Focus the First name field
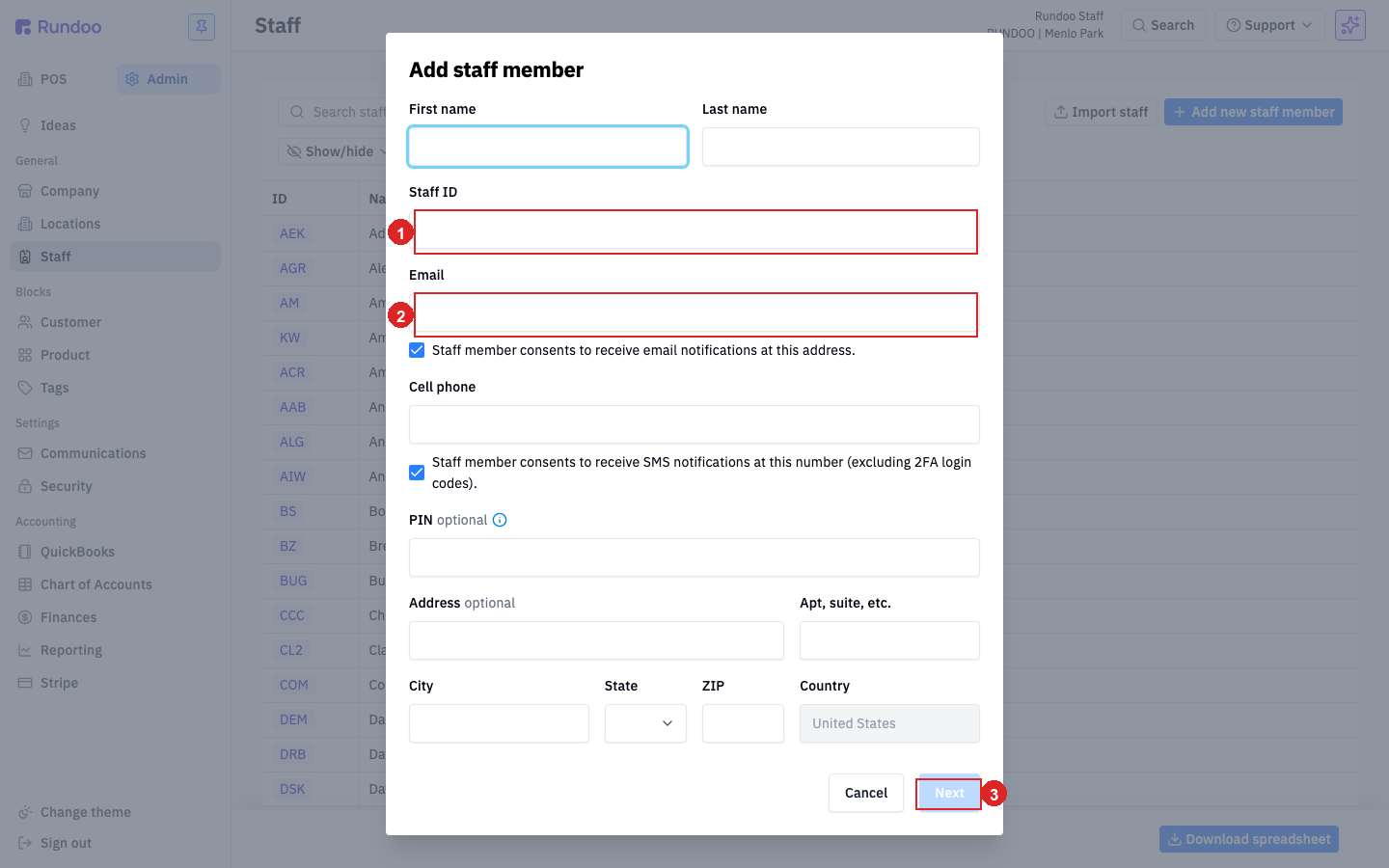Image resolution: width=1389 pixels, height=868 pixels. (548, 147)
